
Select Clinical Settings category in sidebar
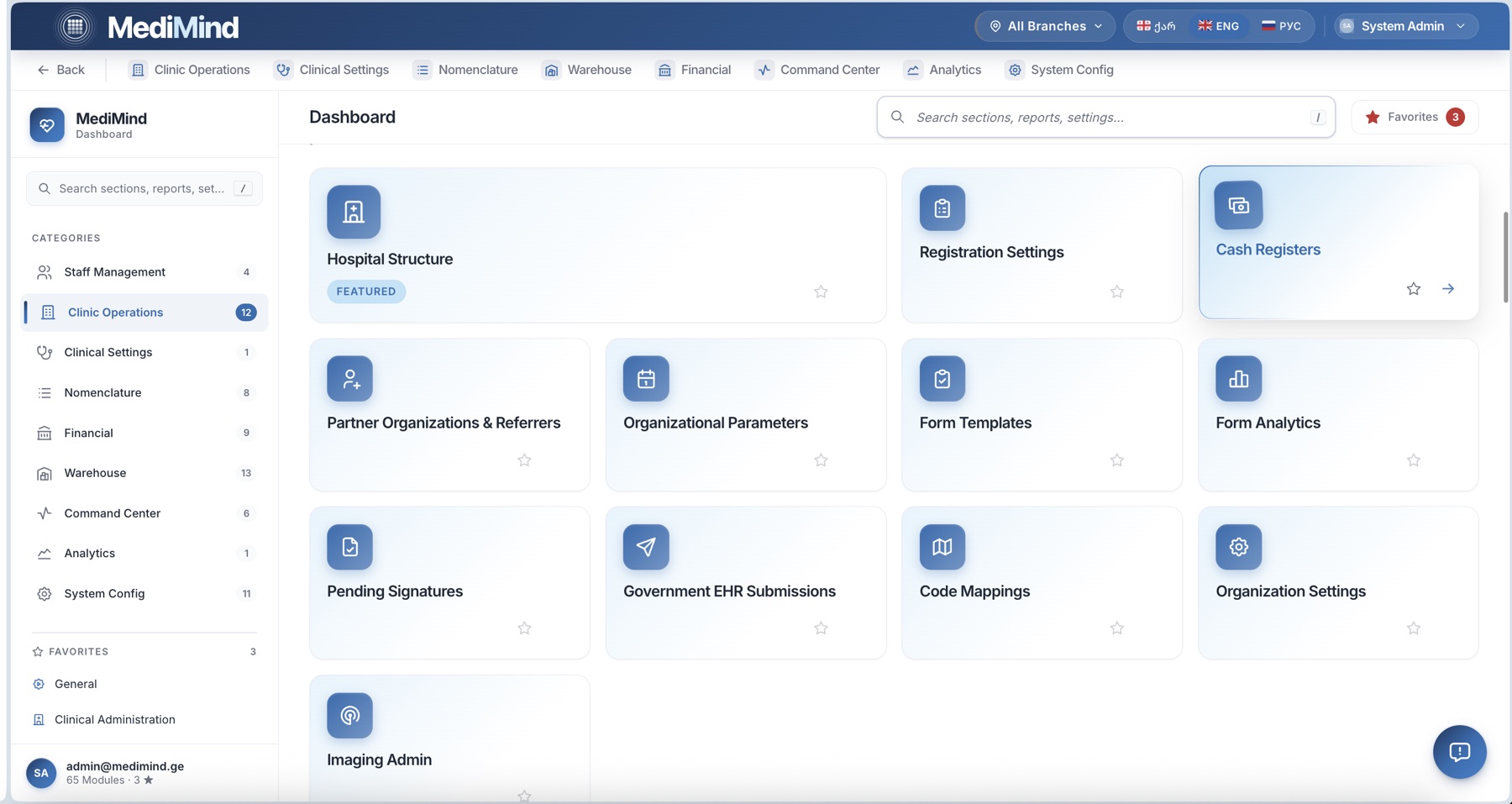pyautogui.click(x=144, y=353)
